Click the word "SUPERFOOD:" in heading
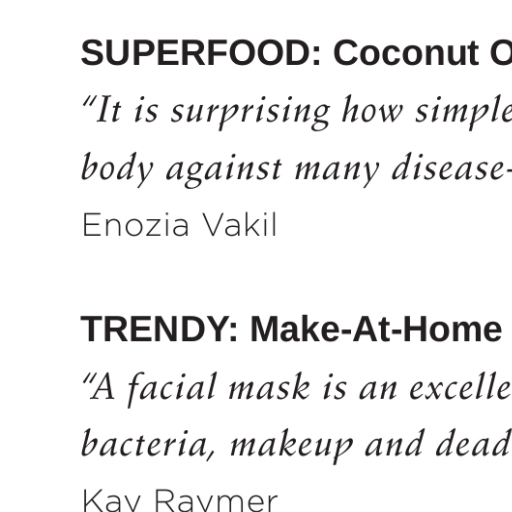Image resolution: width=512 pixels, height=512 pixels. [201, 53]
